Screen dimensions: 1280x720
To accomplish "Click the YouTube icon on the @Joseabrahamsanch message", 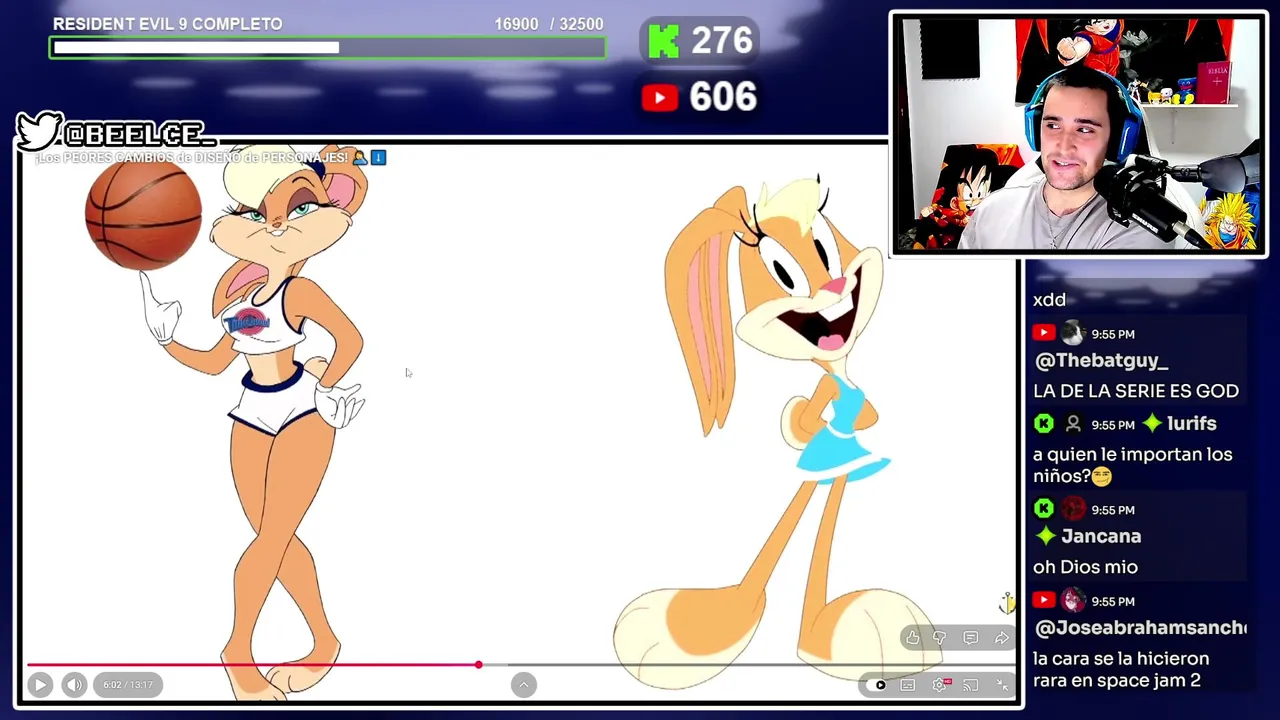I will coord(1043,600).
